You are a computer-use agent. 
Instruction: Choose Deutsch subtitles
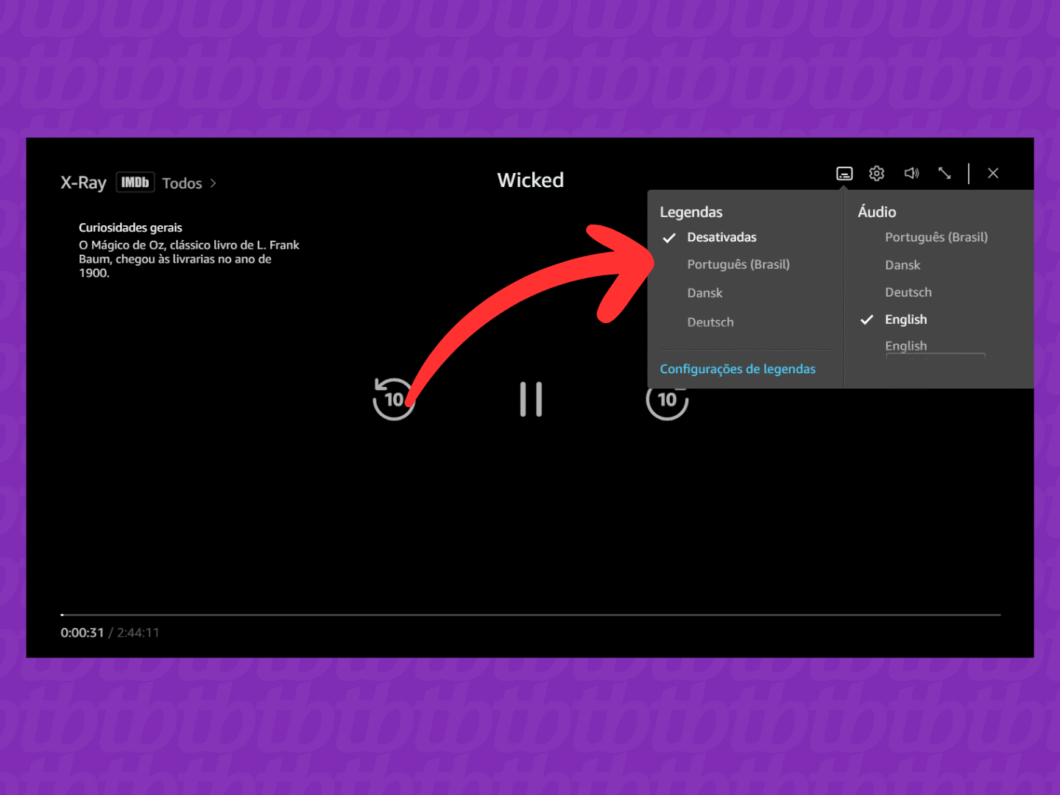[x=710, y=322]
